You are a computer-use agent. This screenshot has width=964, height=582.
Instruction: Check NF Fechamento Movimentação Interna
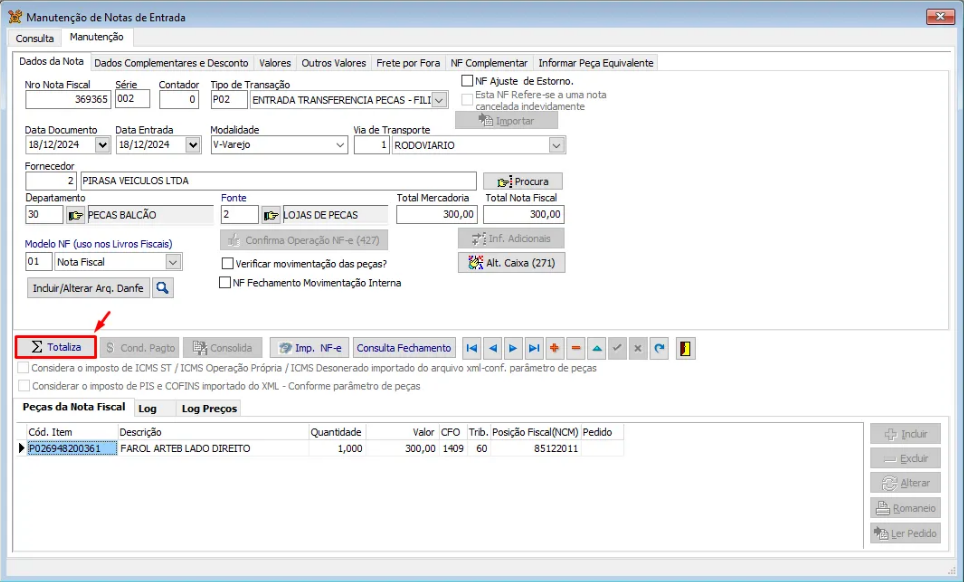click(225, 282)
